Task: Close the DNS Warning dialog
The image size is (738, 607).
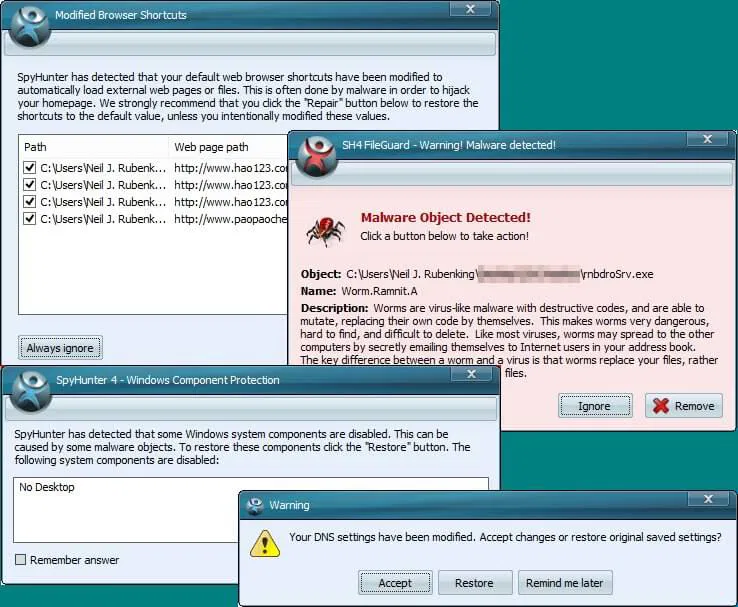Action: (708, 499)
